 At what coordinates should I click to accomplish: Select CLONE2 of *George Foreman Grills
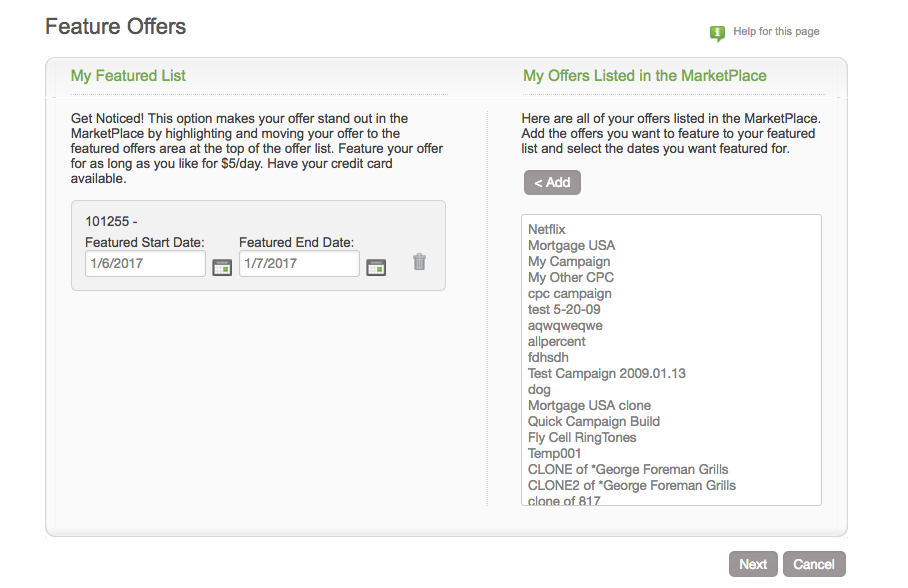[x=671, y=485]
